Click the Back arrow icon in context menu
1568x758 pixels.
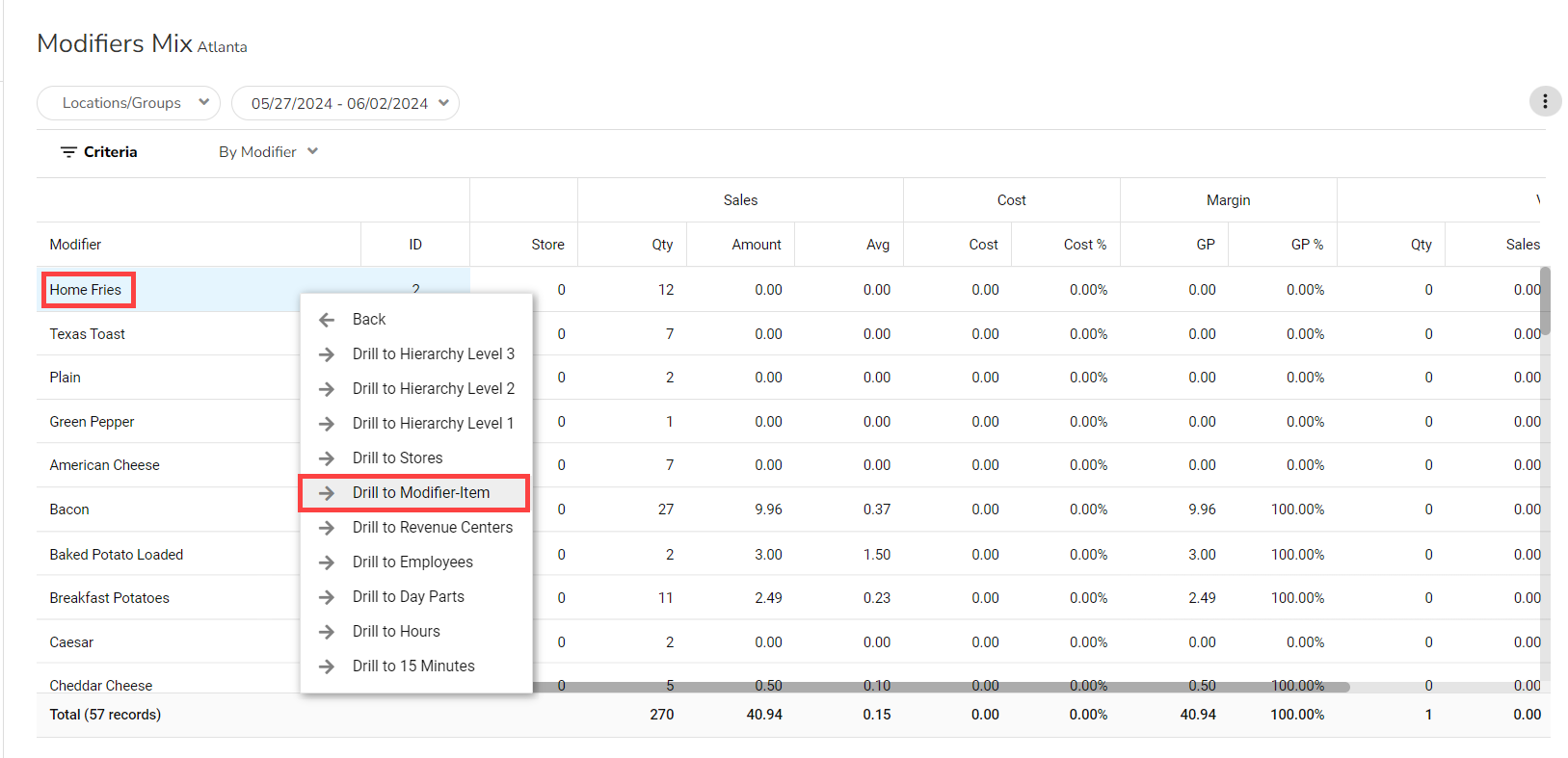tap(327, 320)
